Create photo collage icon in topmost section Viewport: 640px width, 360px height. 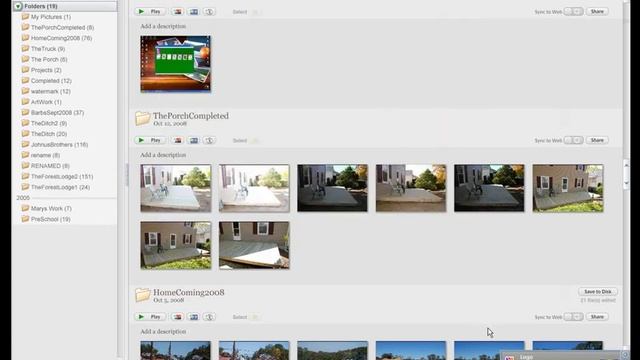pyautogui.click(x=178, y=11)
